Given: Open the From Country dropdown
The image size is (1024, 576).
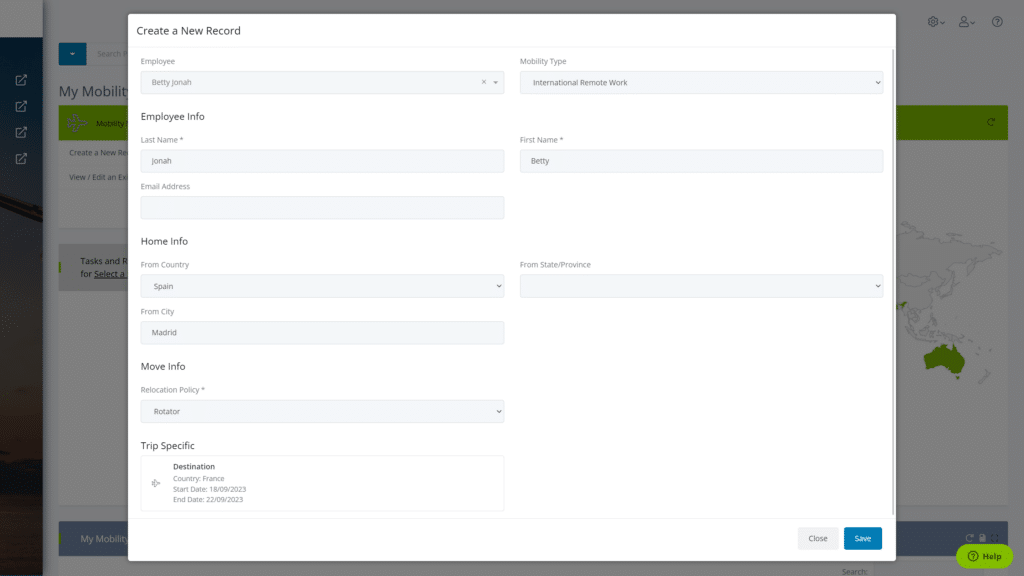Looking at the screenshot, I should coord(321,285).
